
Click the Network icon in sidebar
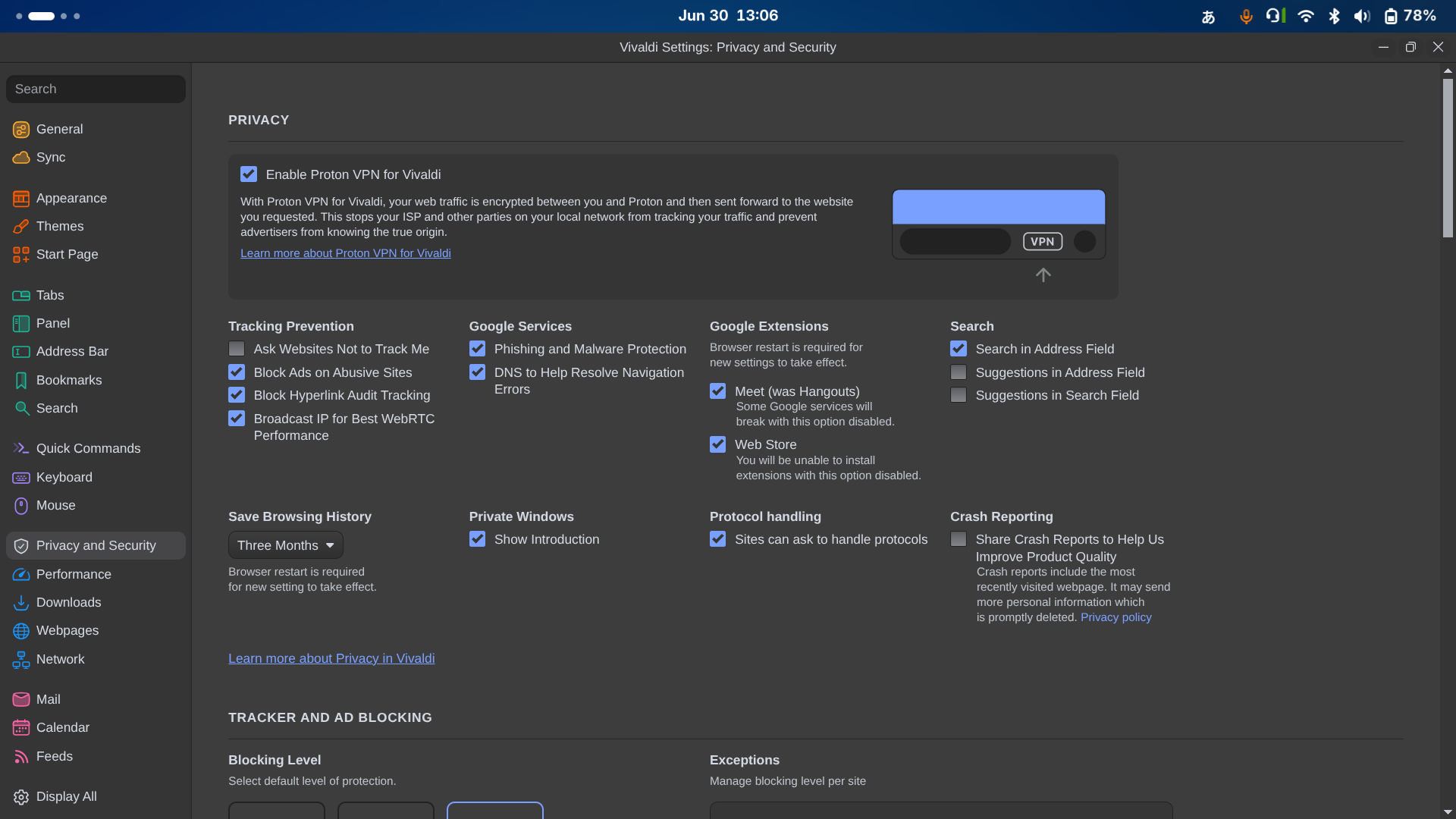21,660
